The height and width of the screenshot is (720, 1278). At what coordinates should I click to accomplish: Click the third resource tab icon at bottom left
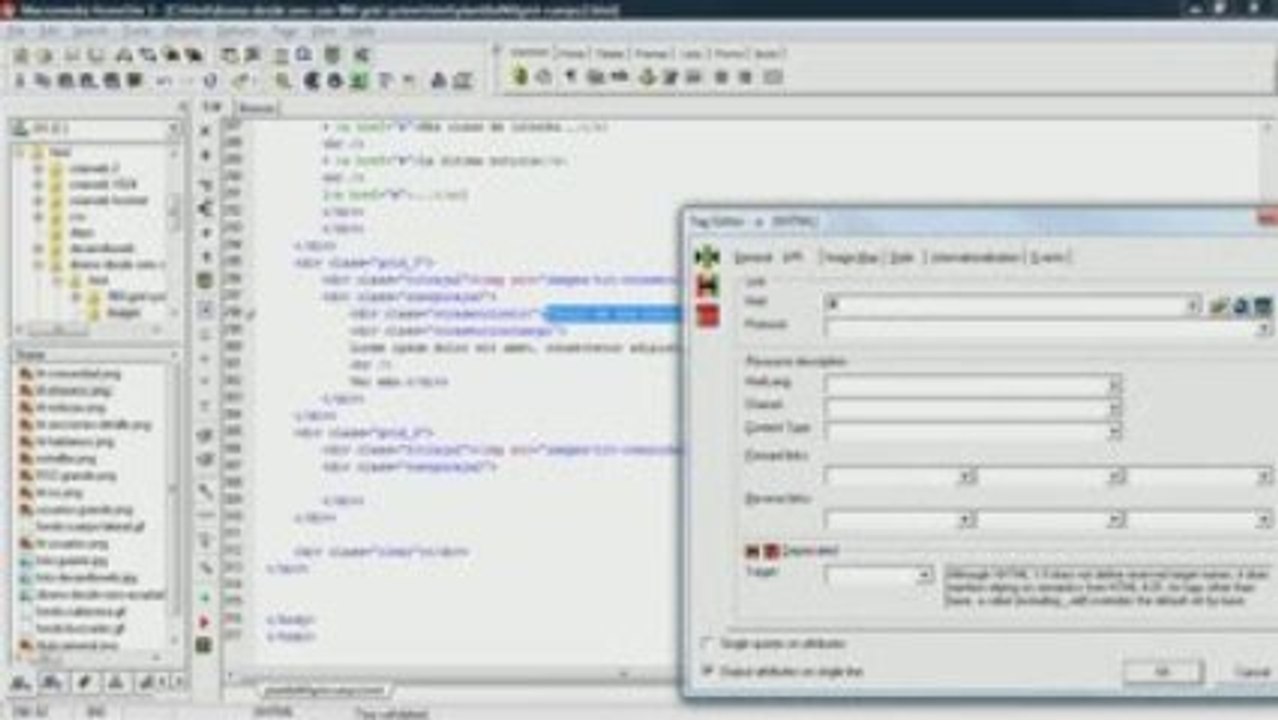coord(84,683)
